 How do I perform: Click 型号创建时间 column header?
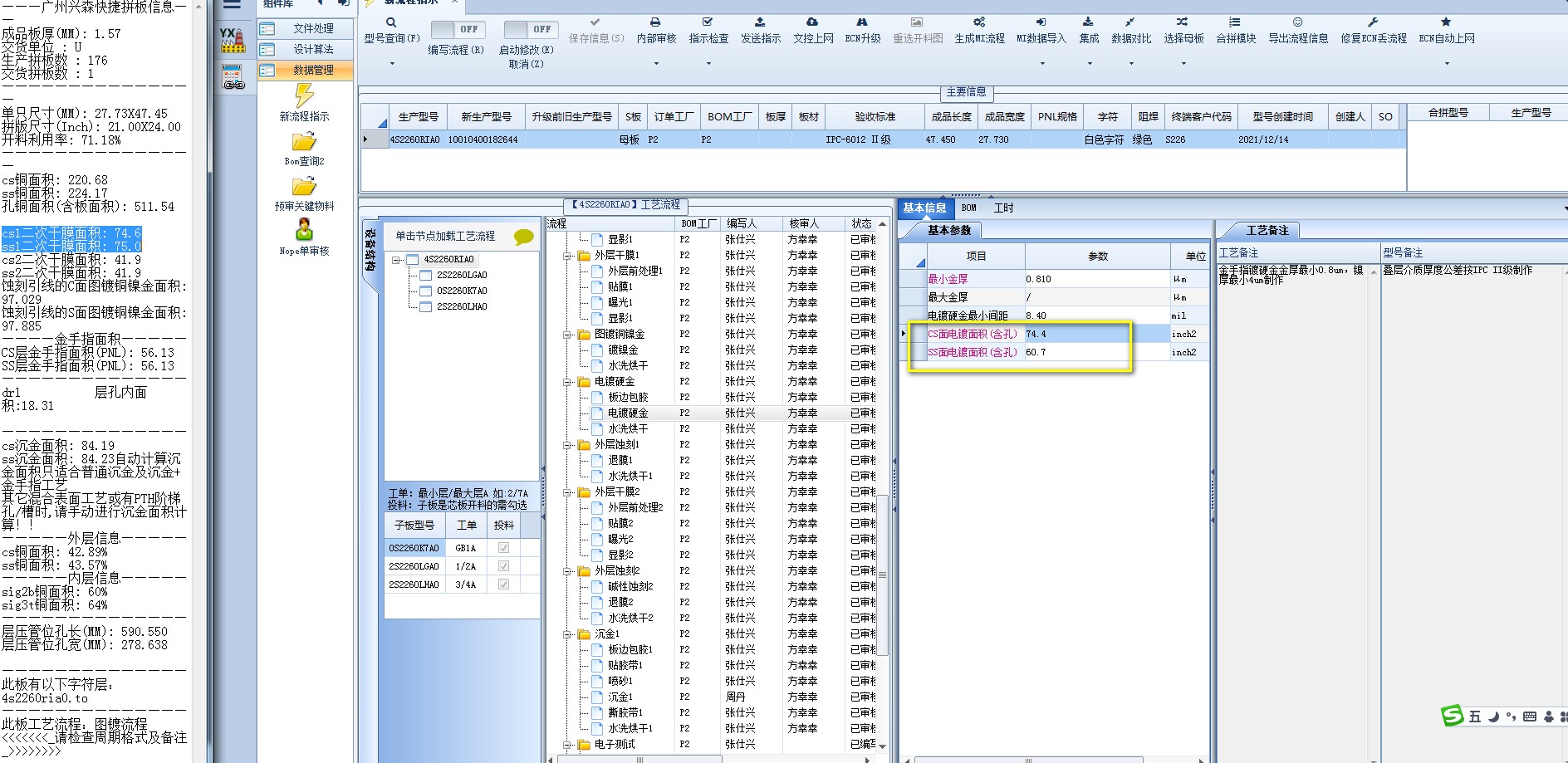point(1282,116)
